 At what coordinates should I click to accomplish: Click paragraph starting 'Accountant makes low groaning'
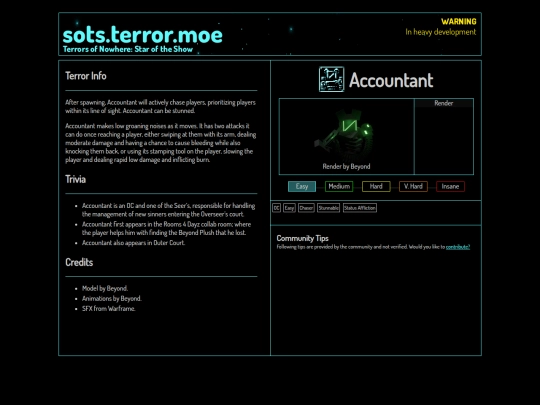[x=160, y=143]
